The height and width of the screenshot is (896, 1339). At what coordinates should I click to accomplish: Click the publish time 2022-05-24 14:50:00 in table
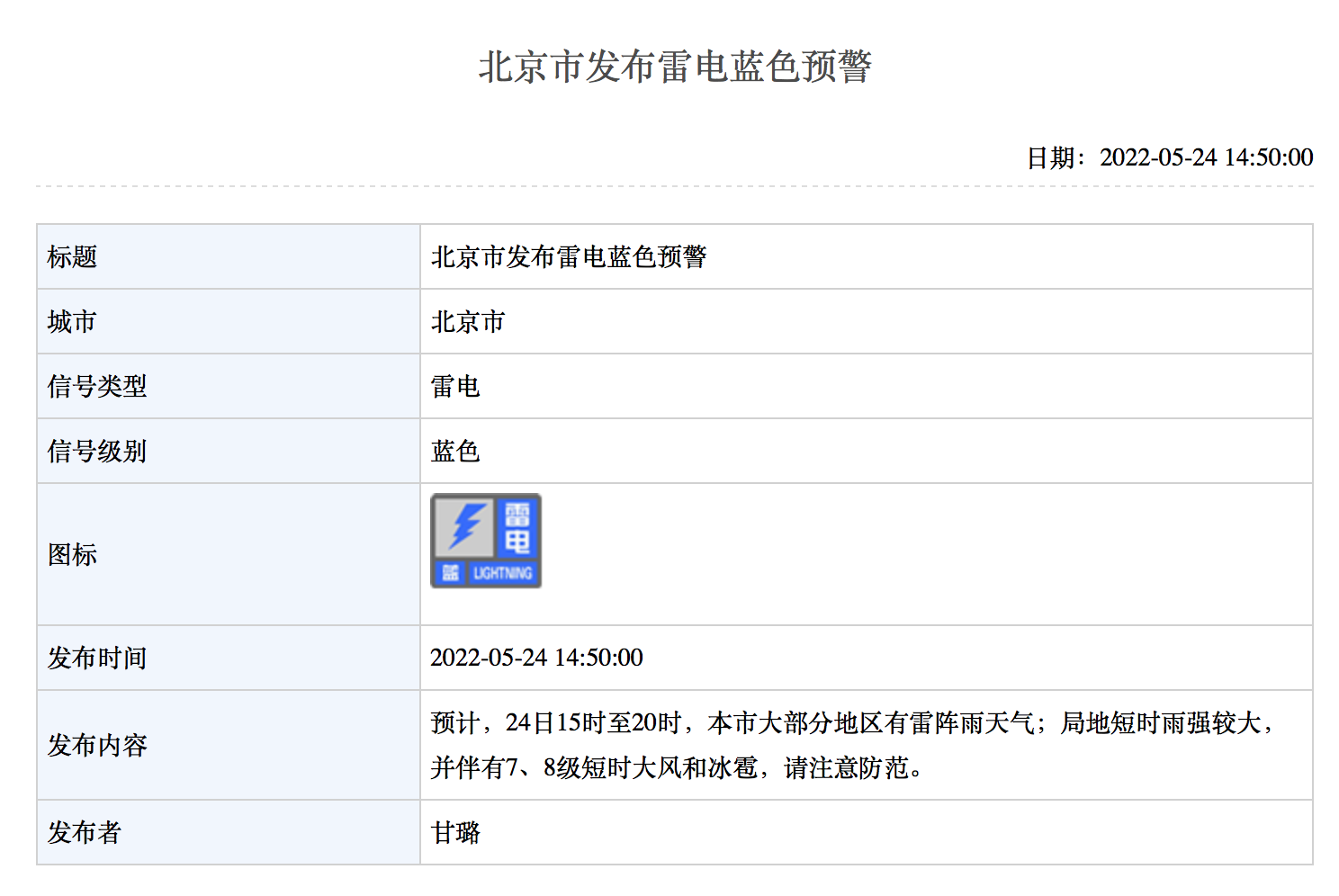point(536,658)
